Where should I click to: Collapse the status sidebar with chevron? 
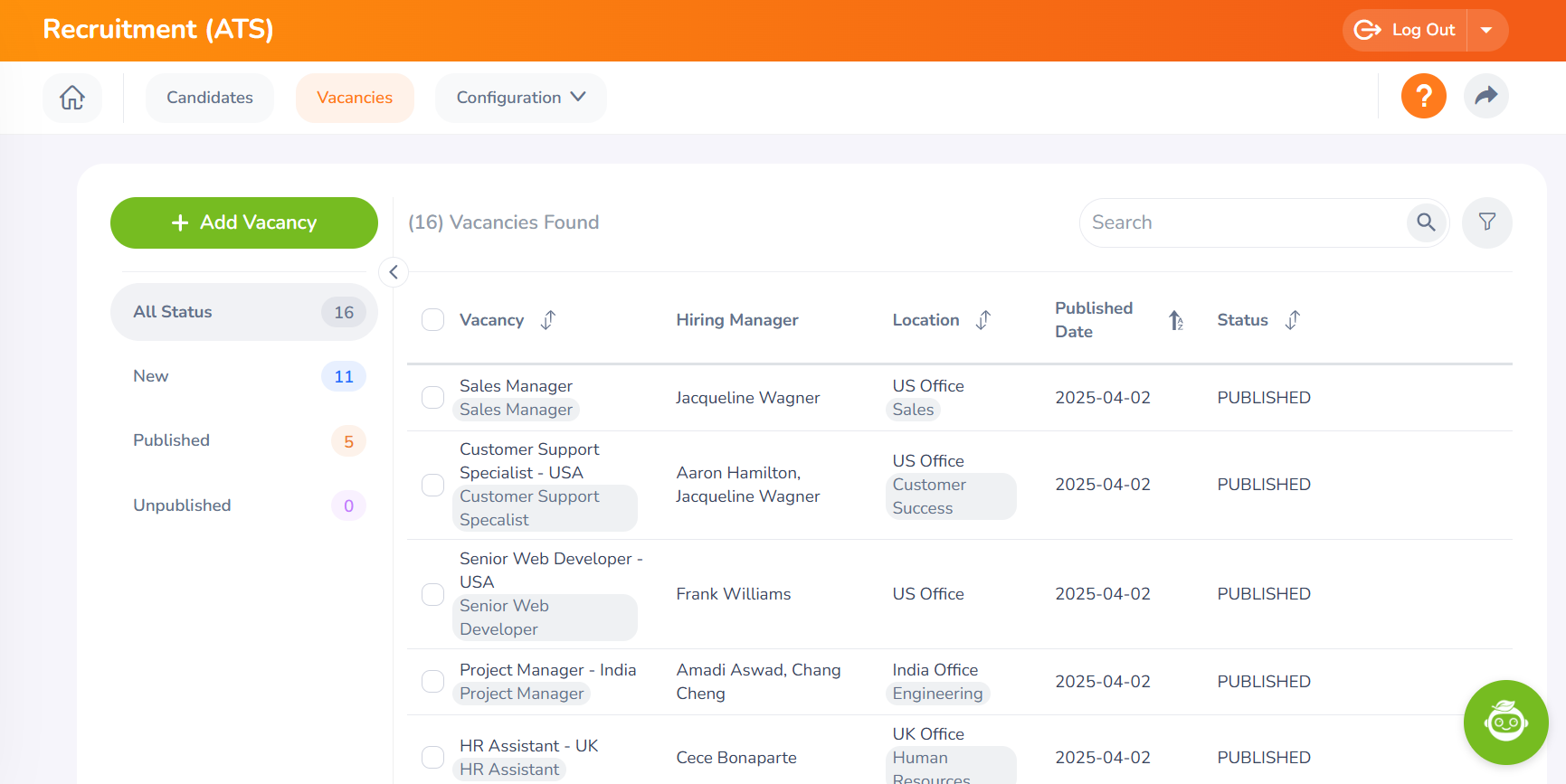(x=394, y=272)
